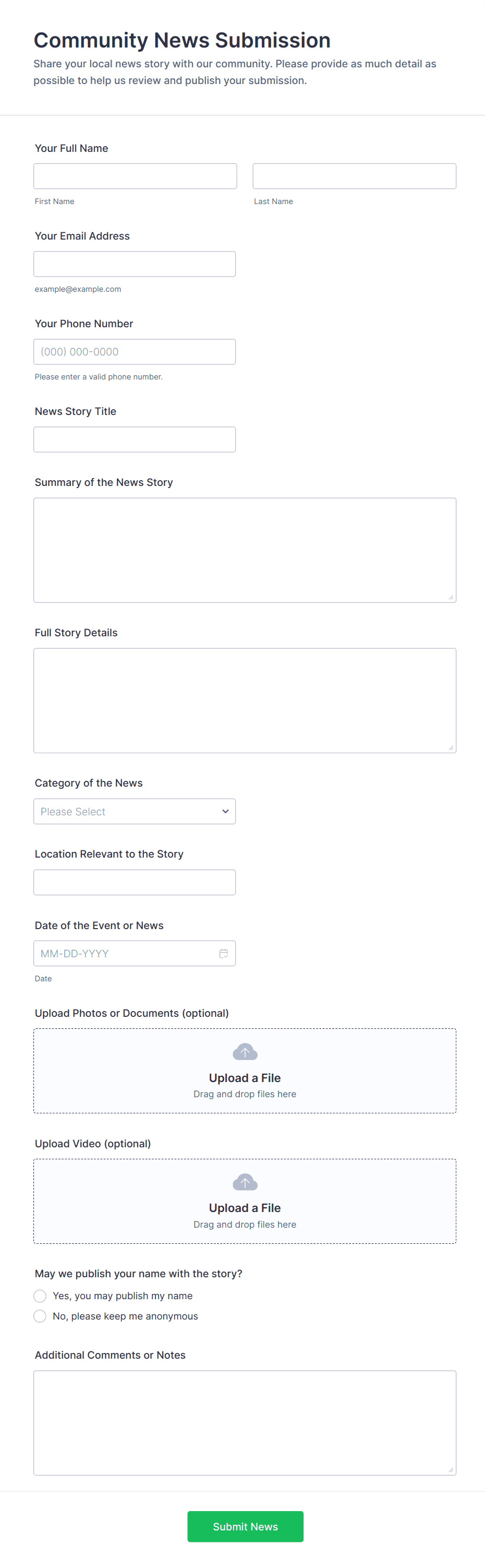Click resize handle of Additional Comments area

coord(451,1469)
